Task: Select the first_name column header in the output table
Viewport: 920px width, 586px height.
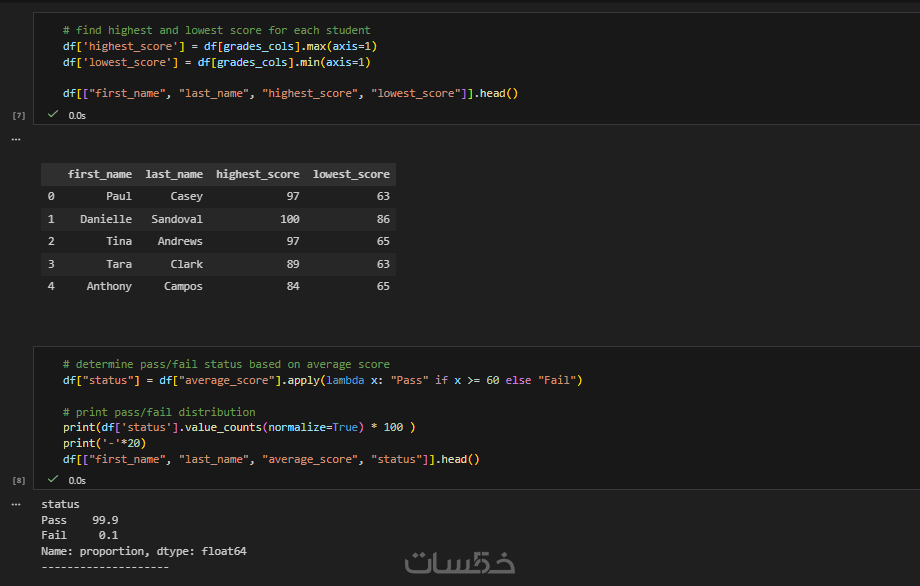Action: (99, 174)
